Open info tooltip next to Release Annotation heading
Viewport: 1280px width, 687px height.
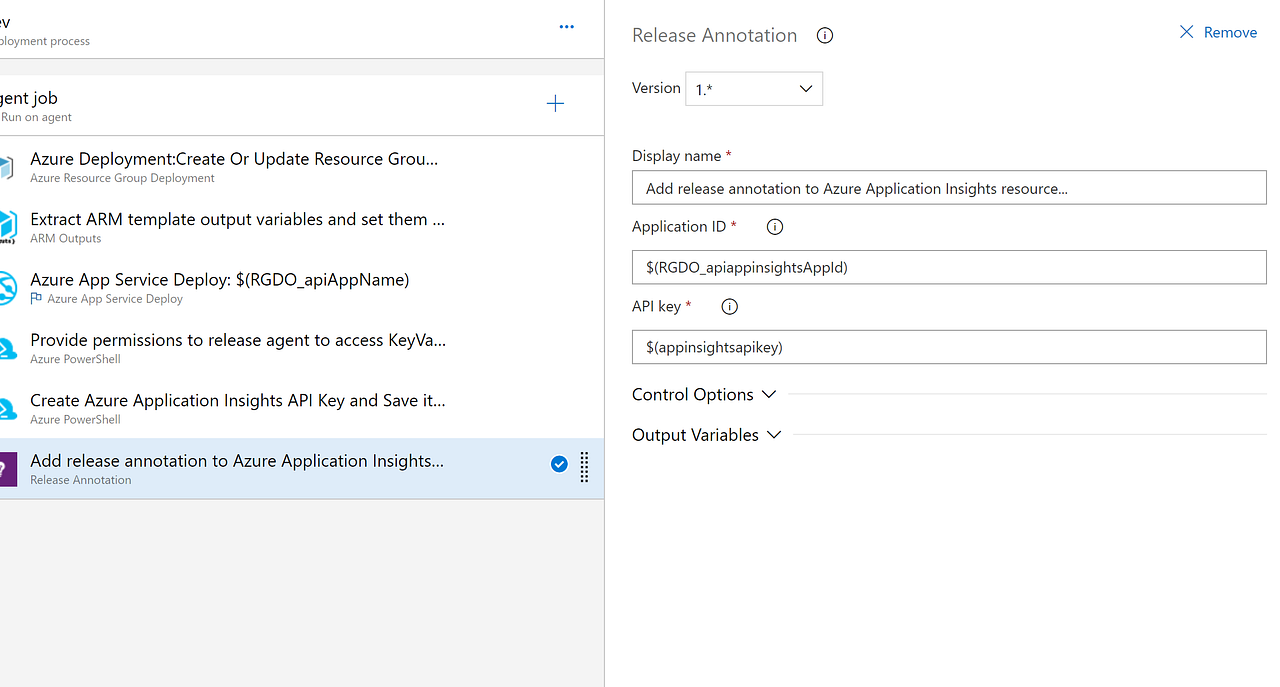[824, 35]
